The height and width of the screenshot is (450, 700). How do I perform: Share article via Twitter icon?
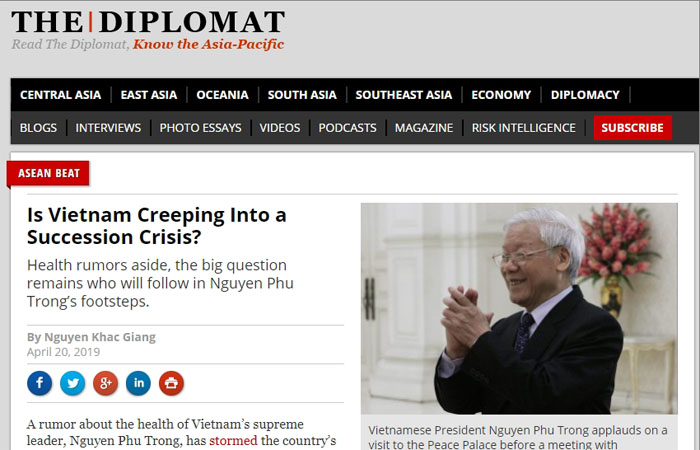coord(72,383)
